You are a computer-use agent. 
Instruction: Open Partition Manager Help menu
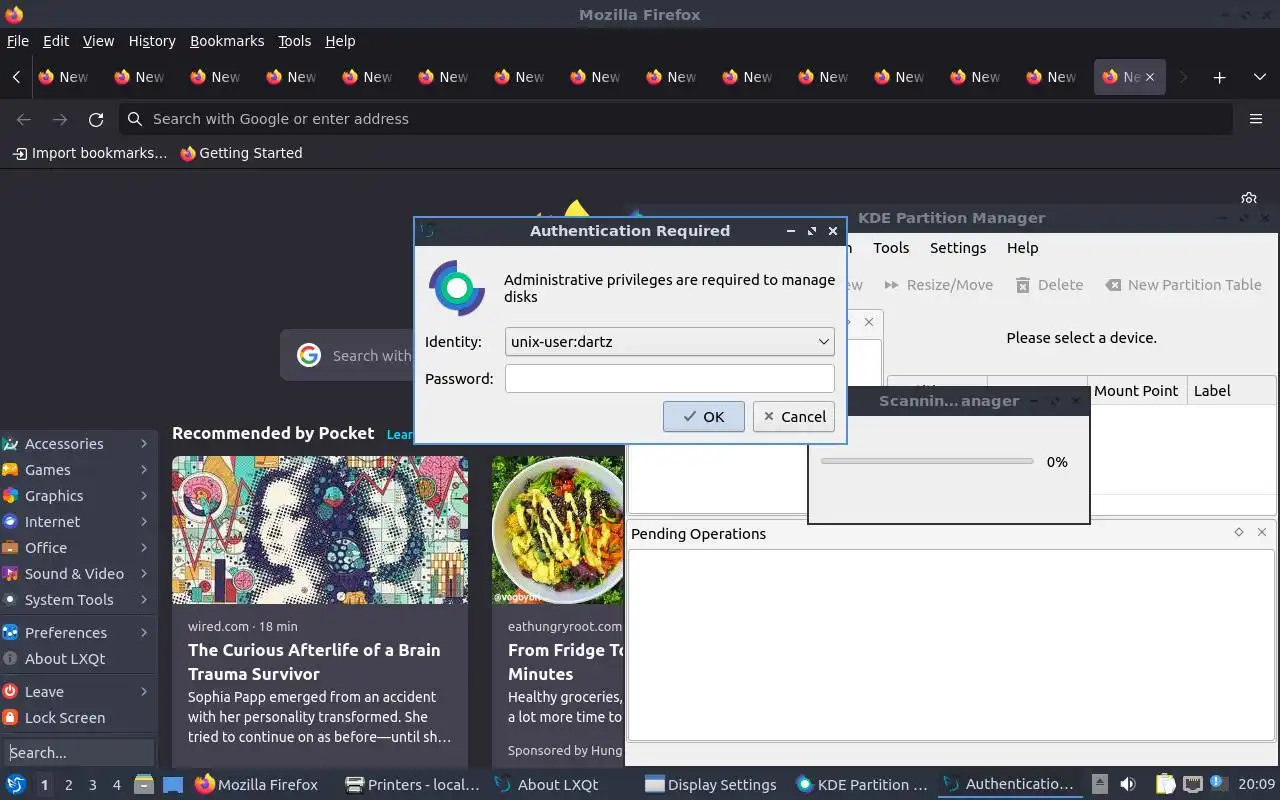coord(1022,248)
